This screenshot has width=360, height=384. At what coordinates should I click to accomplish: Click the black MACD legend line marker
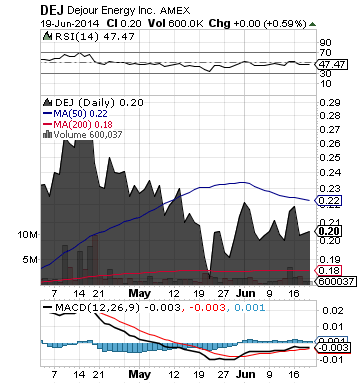point(48,307)
